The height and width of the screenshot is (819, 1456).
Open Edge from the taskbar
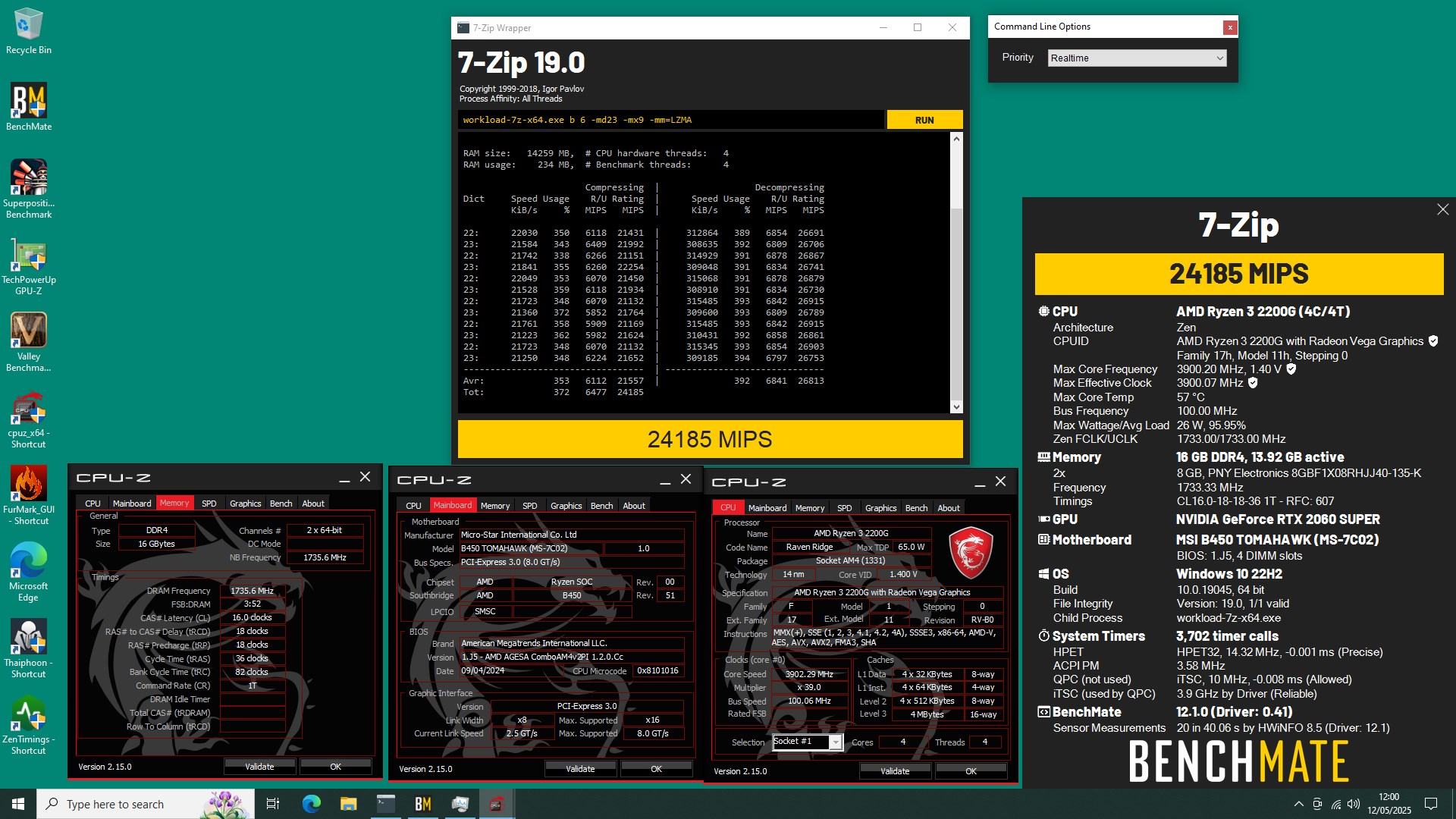click(312, 804)
